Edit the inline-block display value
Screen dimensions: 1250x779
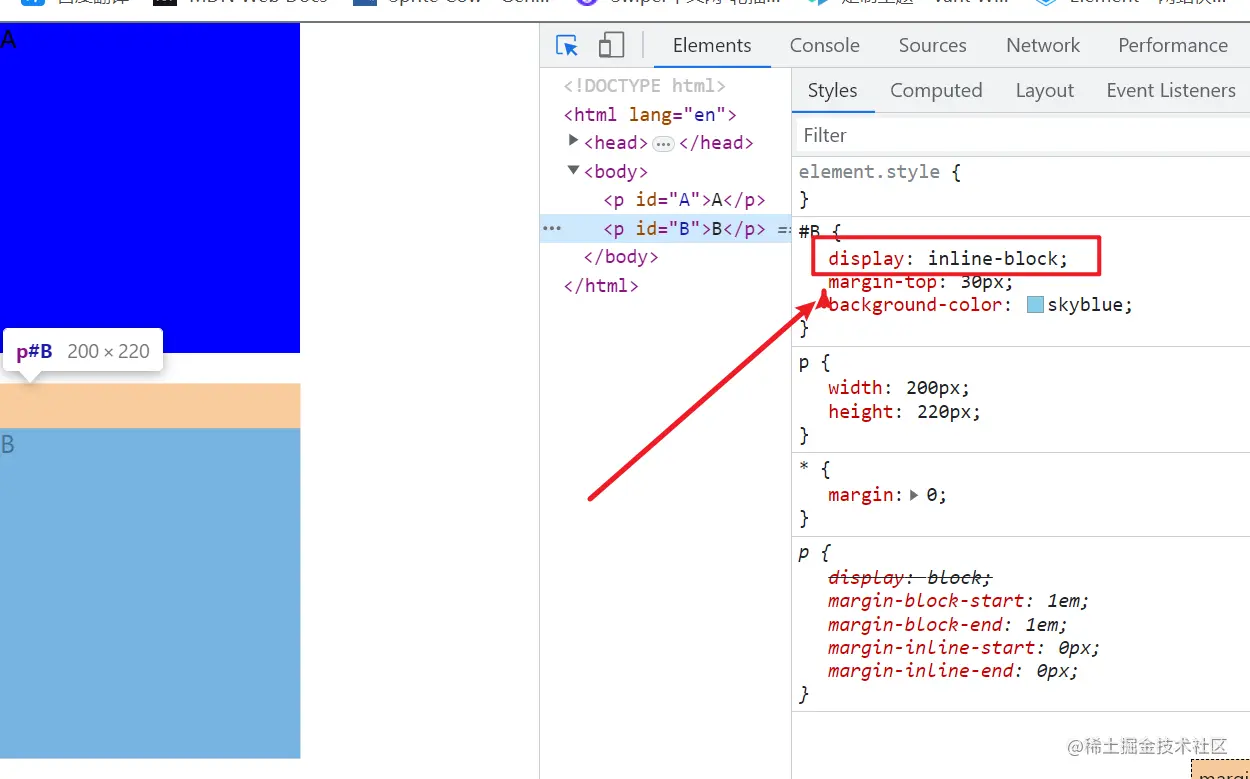993,259
